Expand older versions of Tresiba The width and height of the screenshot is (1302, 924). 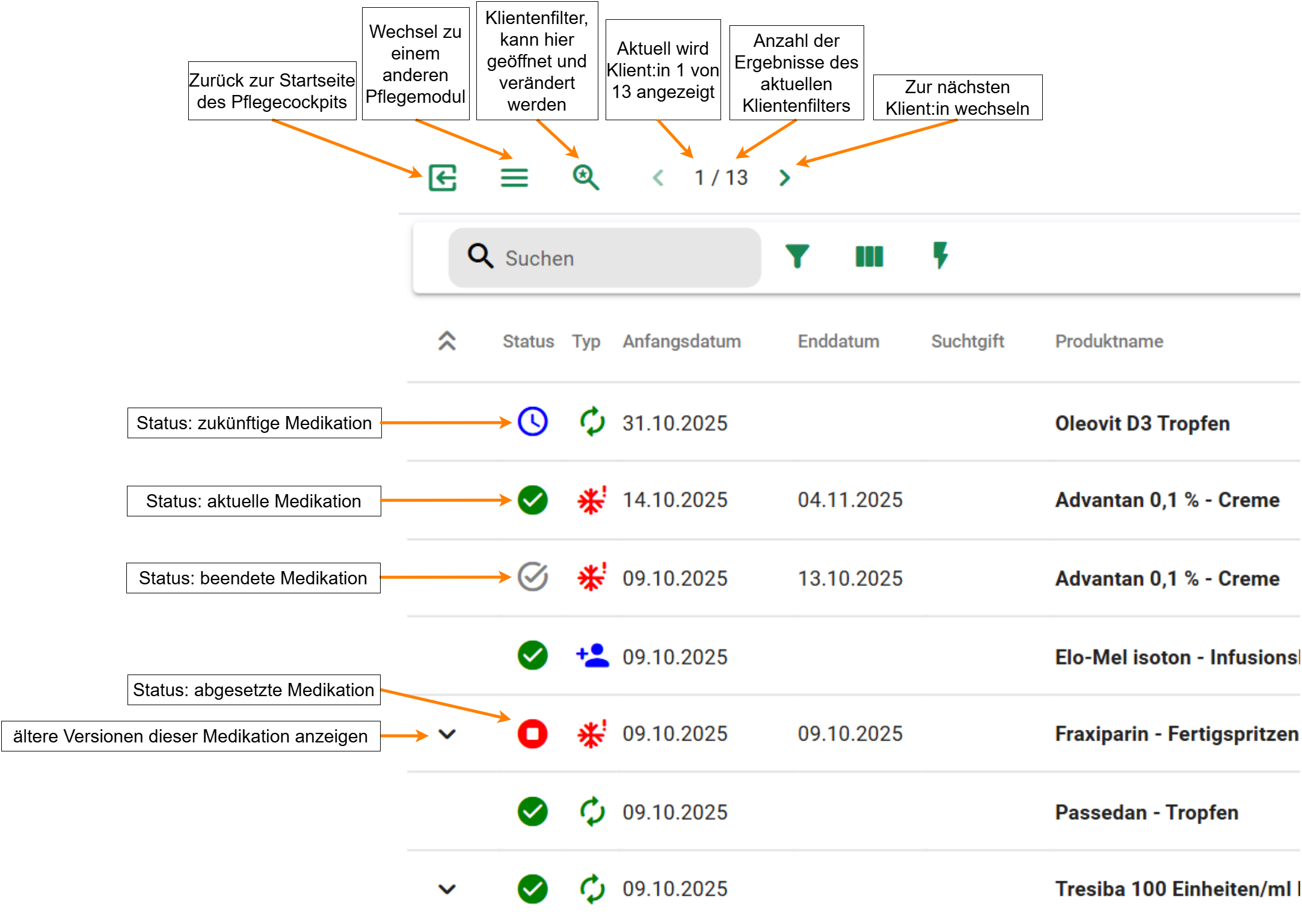(x=447, y=889)
